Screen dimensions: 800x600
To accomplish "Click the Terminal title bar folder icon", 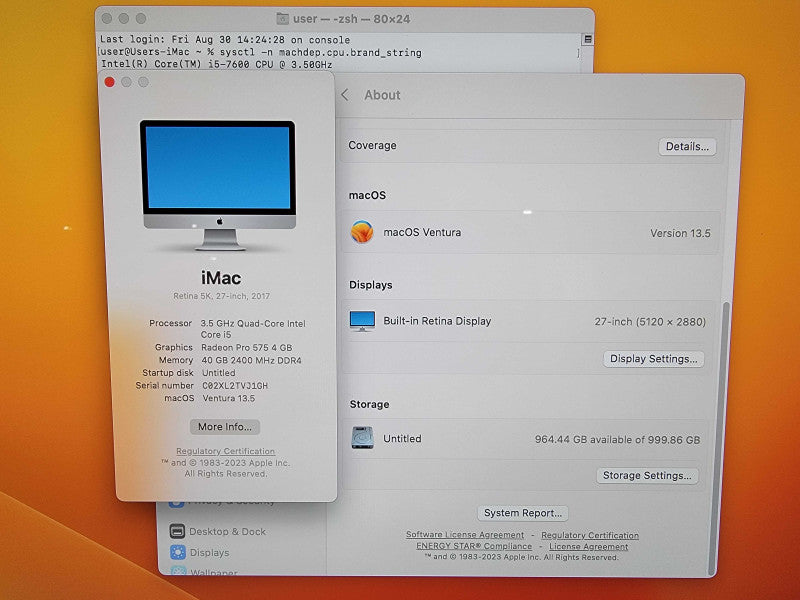I will (282, 19).
